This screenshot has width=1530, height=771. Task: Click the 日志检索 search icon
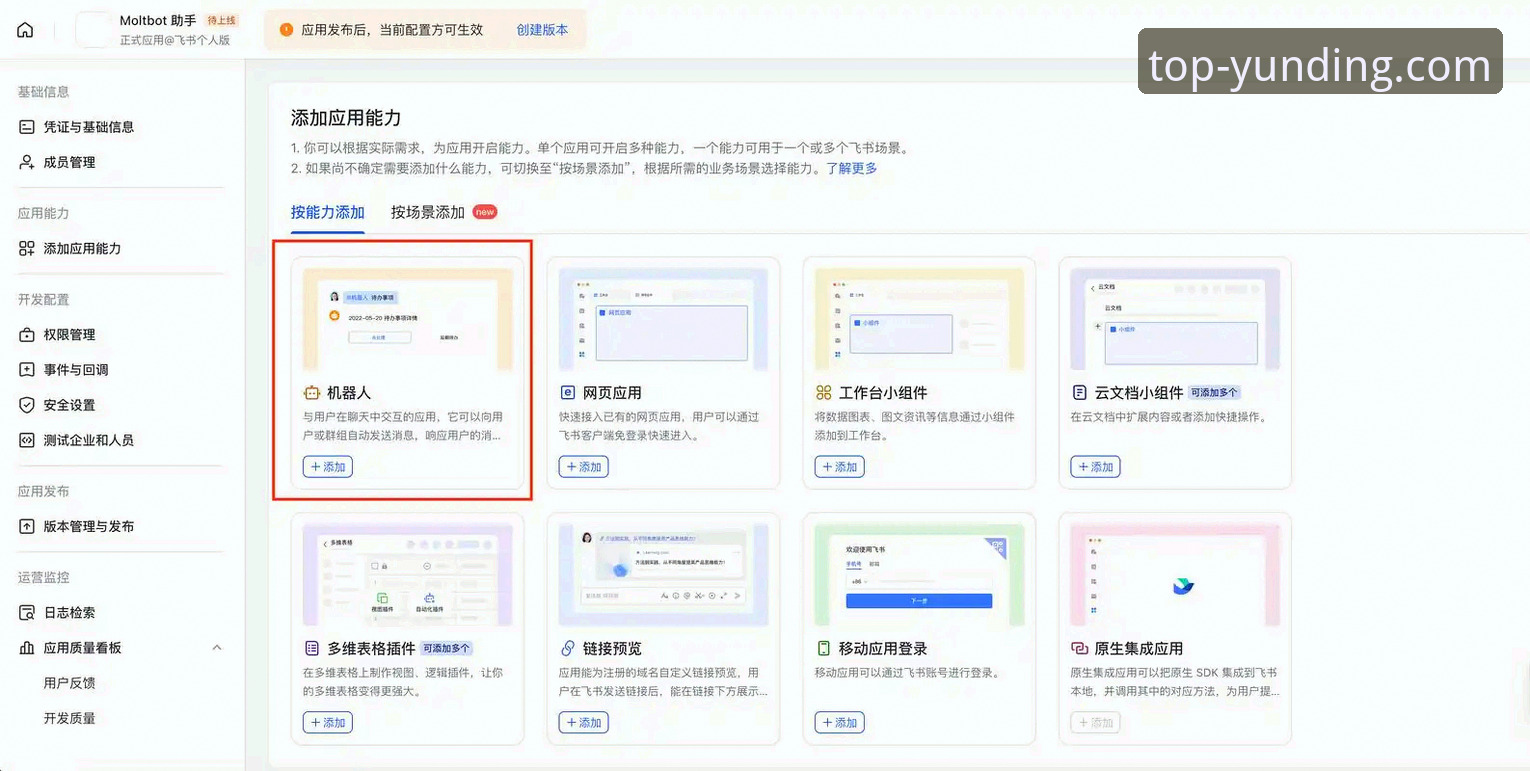(27, 612)
